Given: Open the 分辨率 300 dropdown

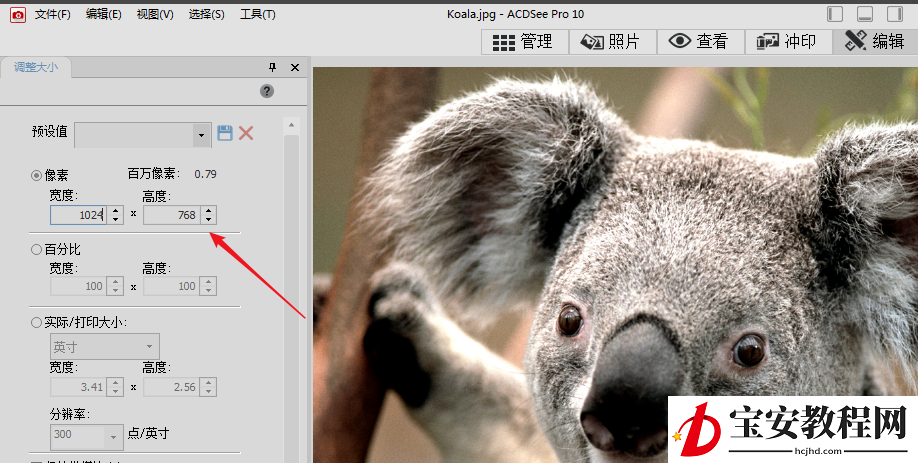Looking at the screenshot, I should [87, 435].
